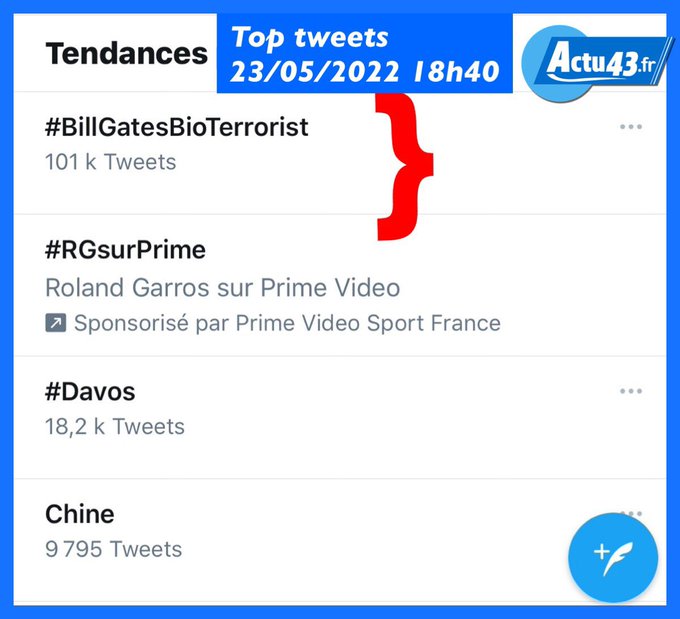Click Sponsorisé par Prime Video Sport France
The width and height of the screenshot is (680, 619).
point(287,324)
